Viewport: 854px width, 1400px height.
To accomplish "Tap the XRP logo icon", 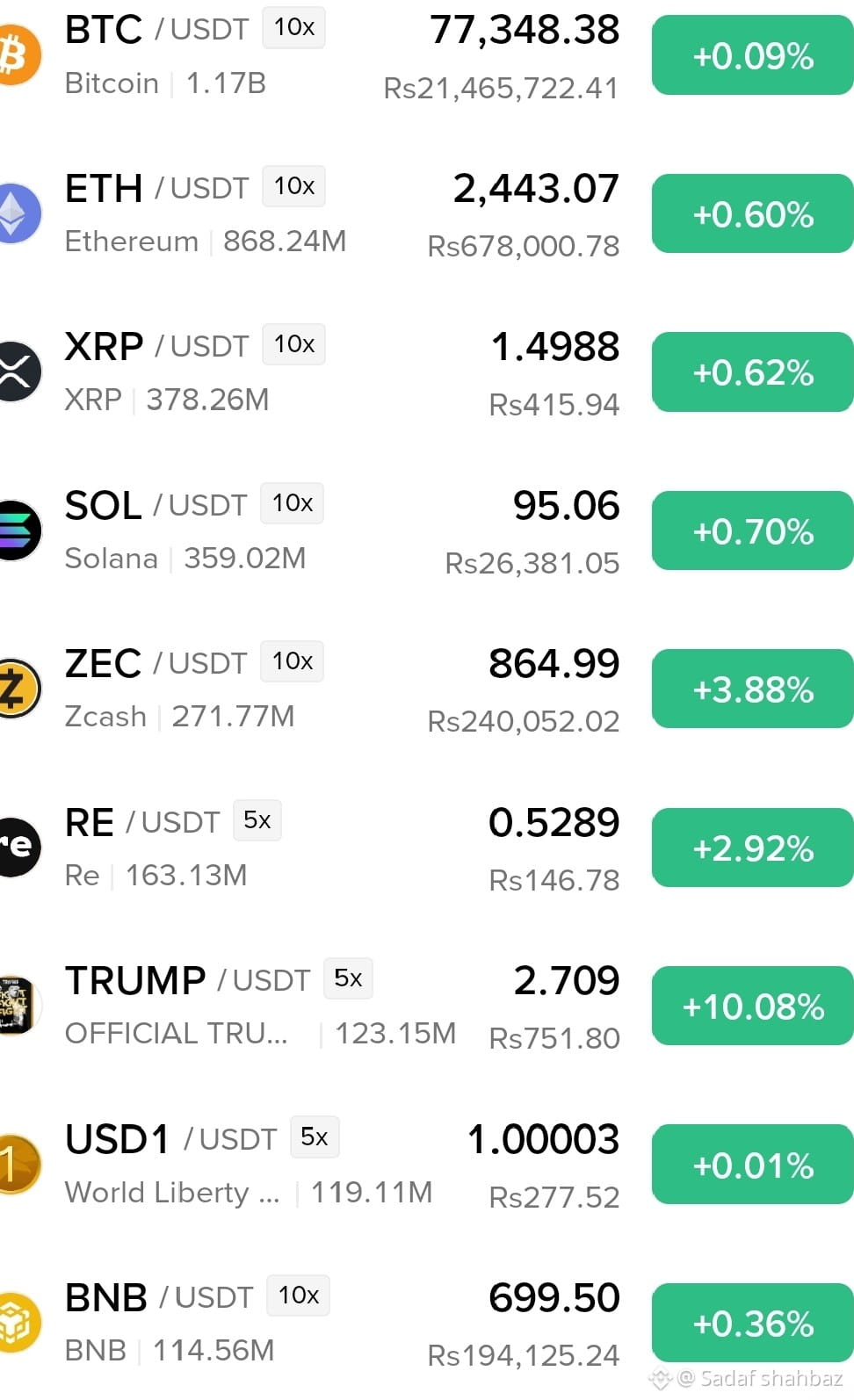I will click(x=19, y=372).
